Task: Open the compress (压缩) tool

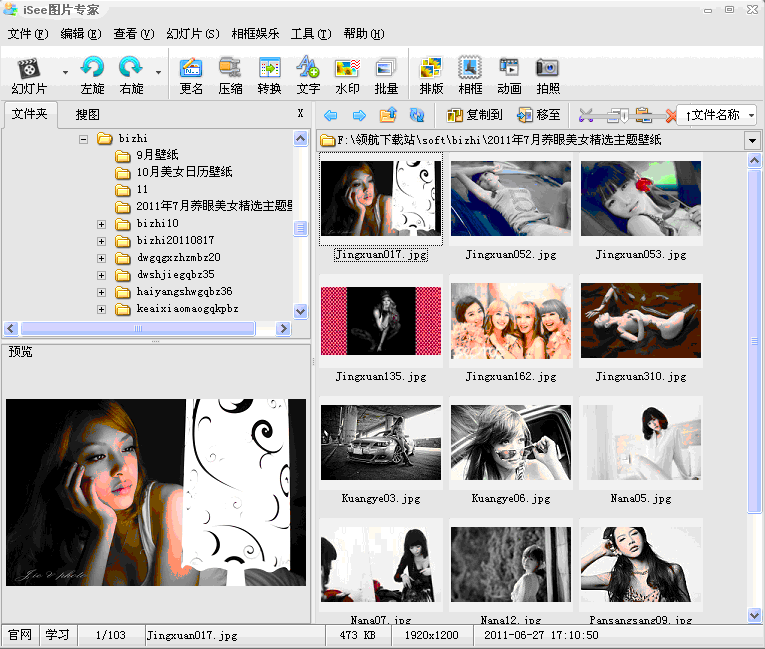Action: click(x=230, y=76)
